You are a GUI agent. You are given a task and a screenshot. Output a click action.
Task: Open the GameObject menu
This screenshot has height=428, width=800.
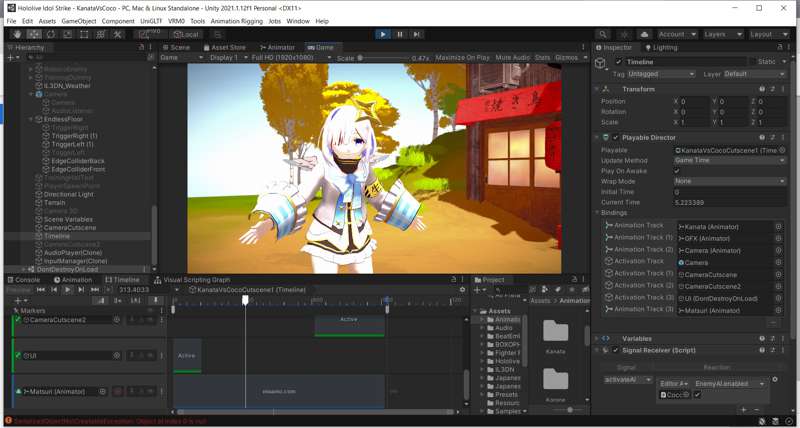[78, 21]
